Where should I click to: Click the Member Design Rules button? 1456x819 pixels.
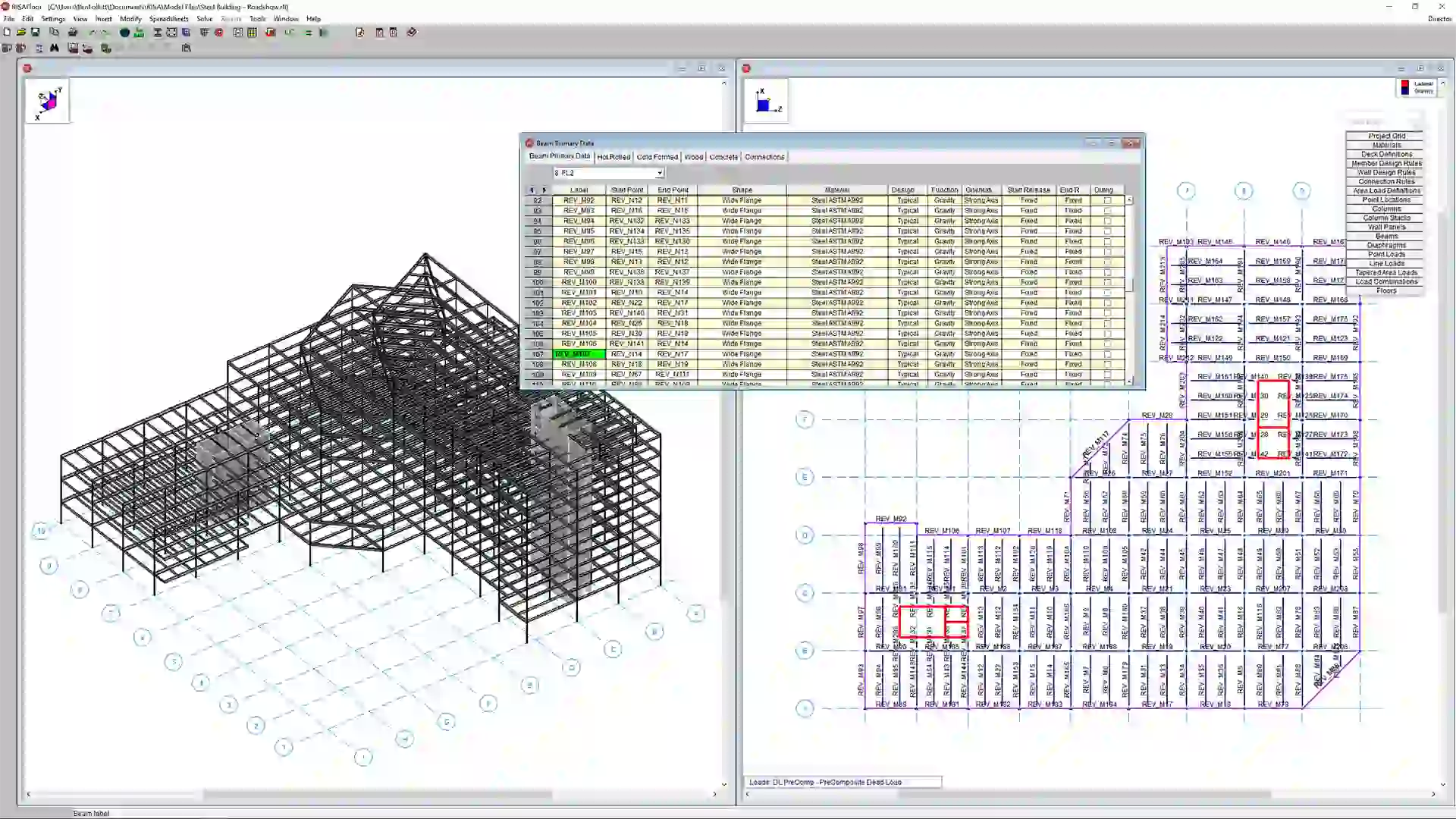point(1385,164)
